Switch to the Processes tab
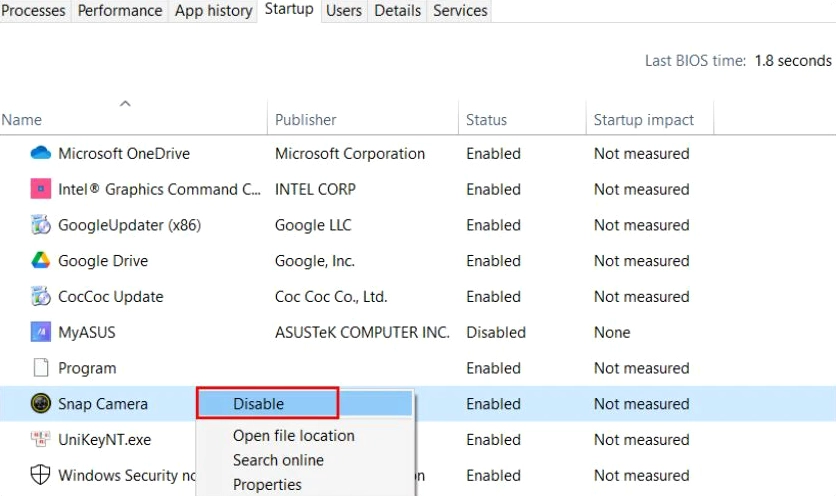The height and width of the screenshot is (496, 836). 34,11
